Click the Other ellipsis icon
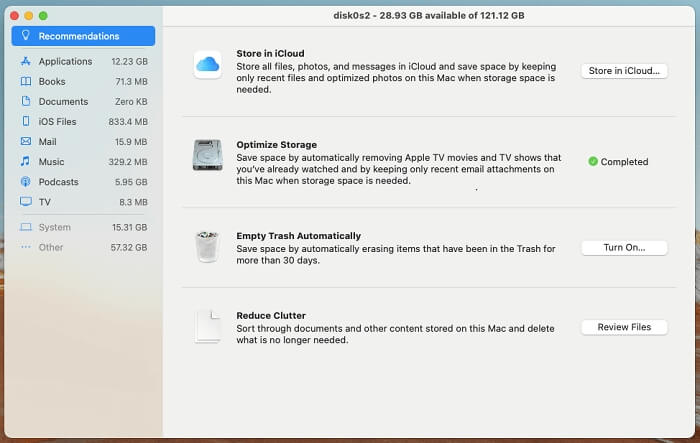Screen dimensions: 700x443 26,247
